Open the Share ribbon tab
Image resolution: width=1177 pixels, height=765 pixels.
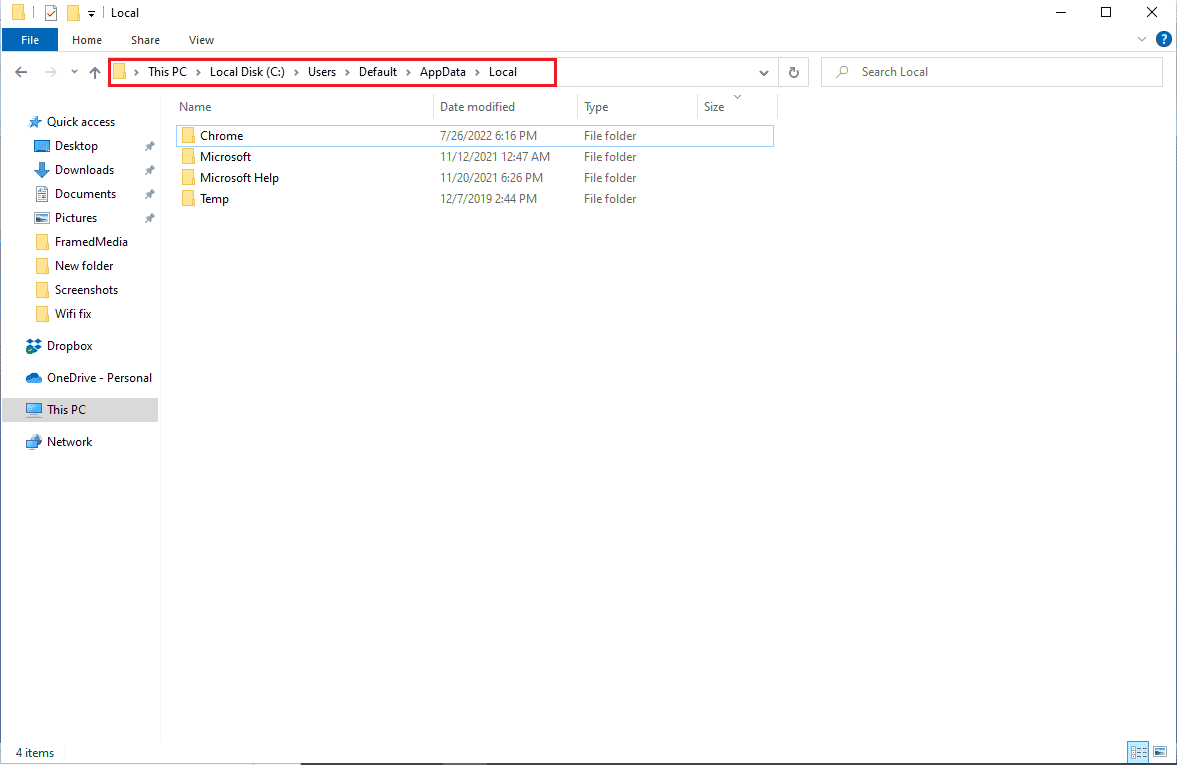click(145, 40)
